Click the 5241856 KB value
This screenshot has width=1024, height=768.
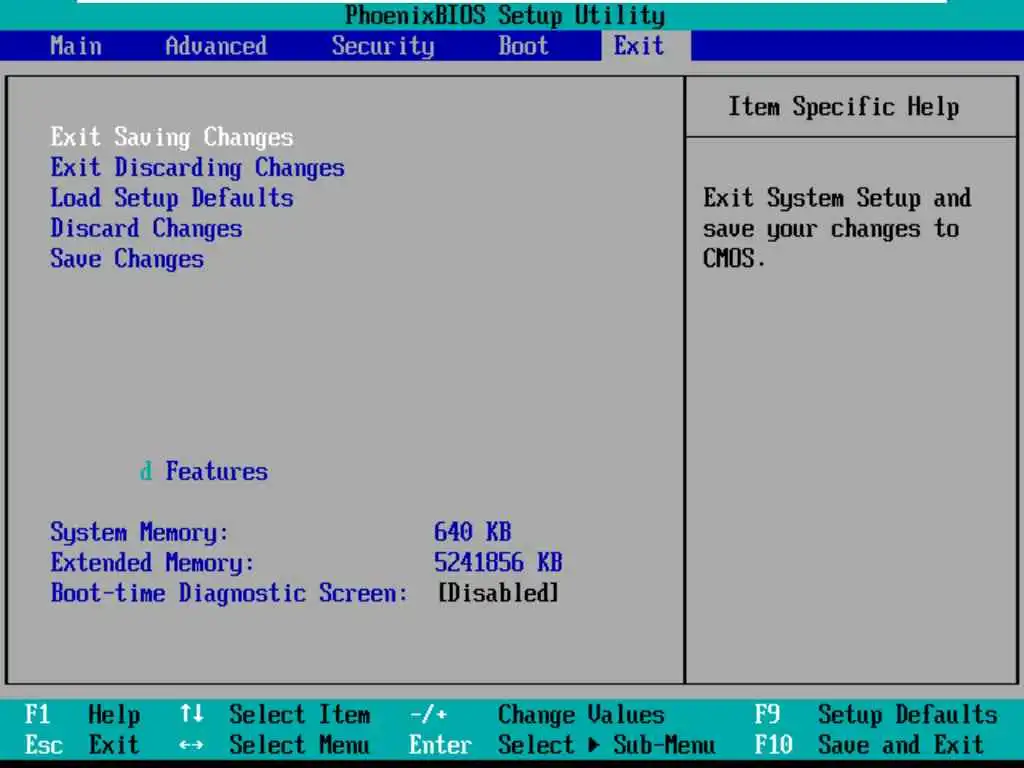pos(498,562)
